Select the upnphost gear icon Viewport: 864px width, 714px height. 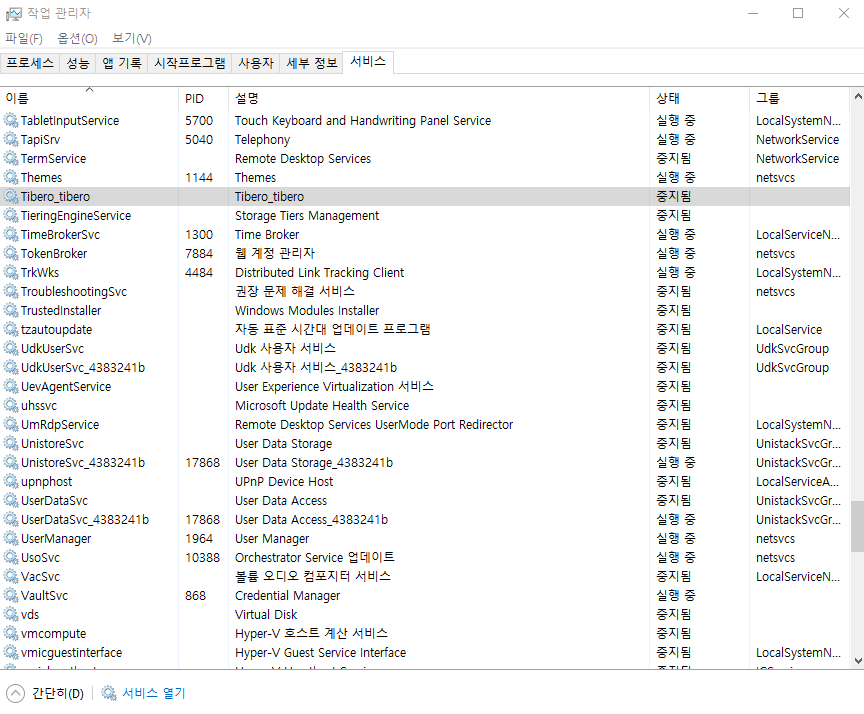(11, 482)
